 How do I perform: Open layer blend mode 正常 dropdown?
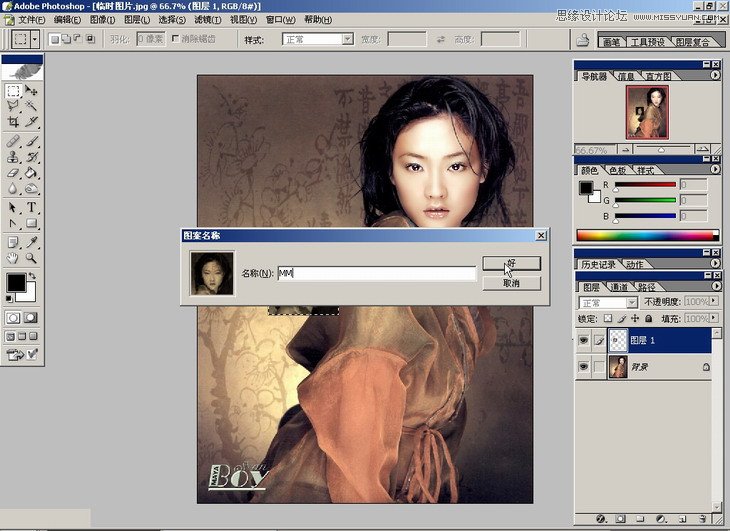pos(632,302)
